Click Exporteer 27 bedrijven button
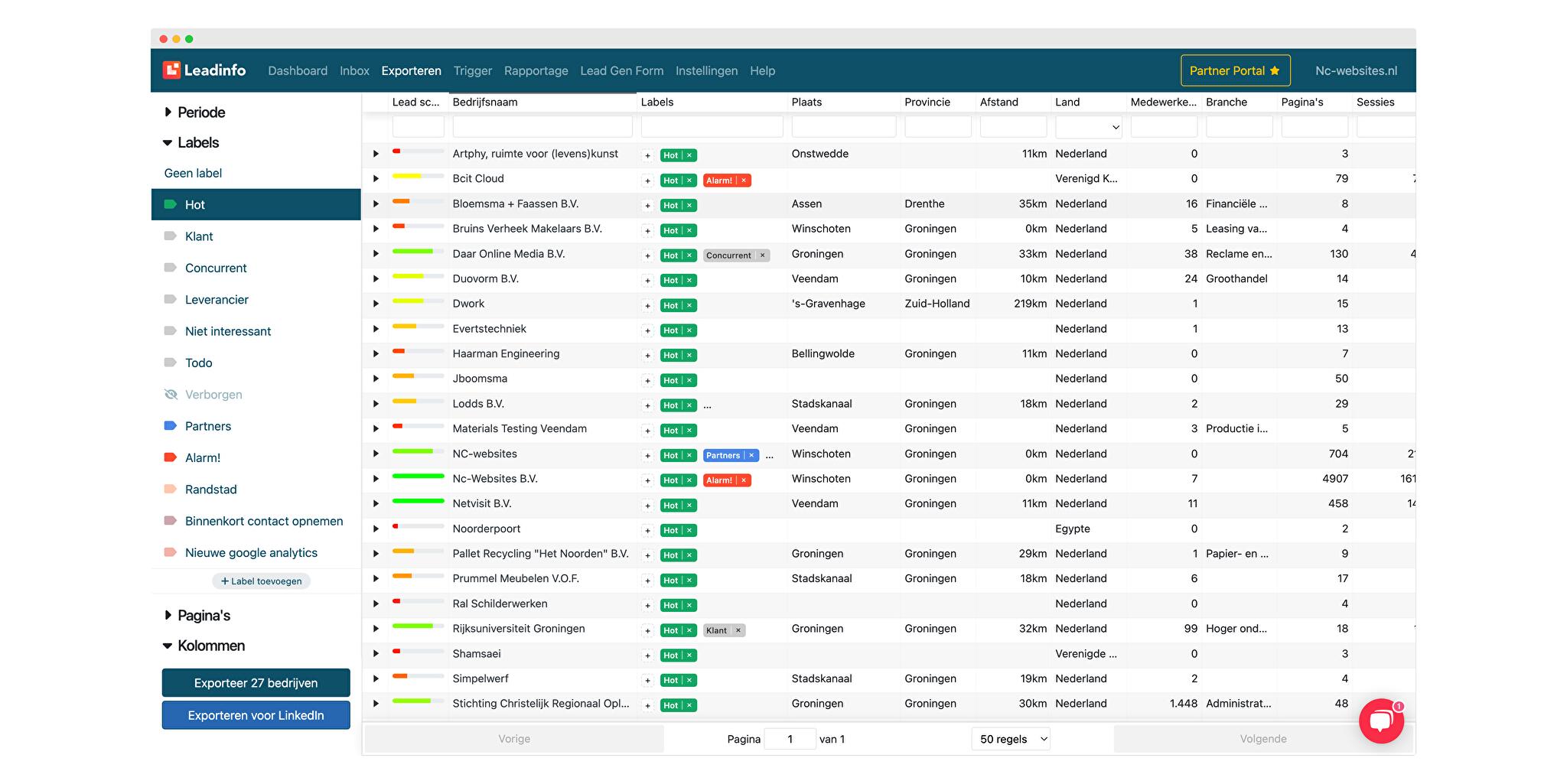 [256, 683]
